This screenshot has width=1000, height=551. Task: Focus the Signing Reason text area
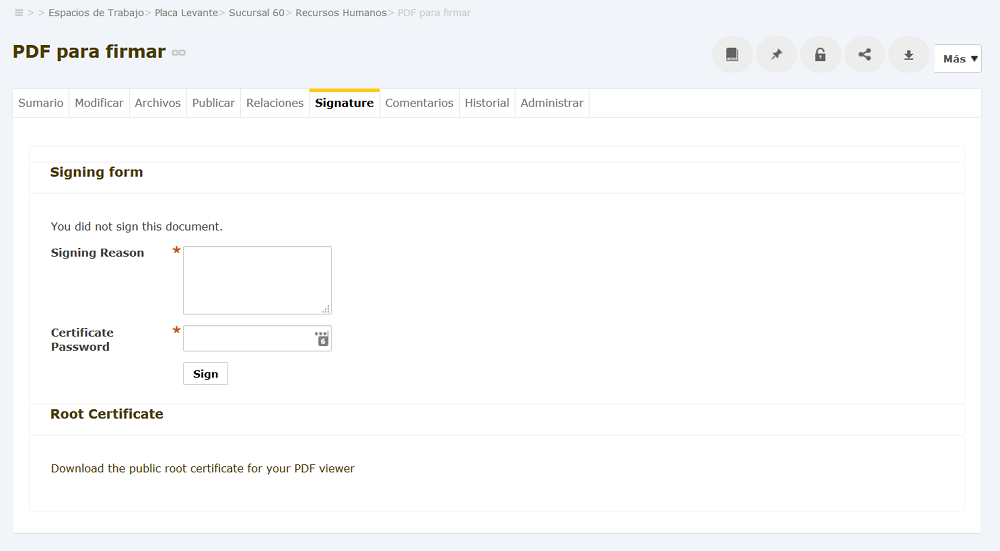[x=257, y=280]
